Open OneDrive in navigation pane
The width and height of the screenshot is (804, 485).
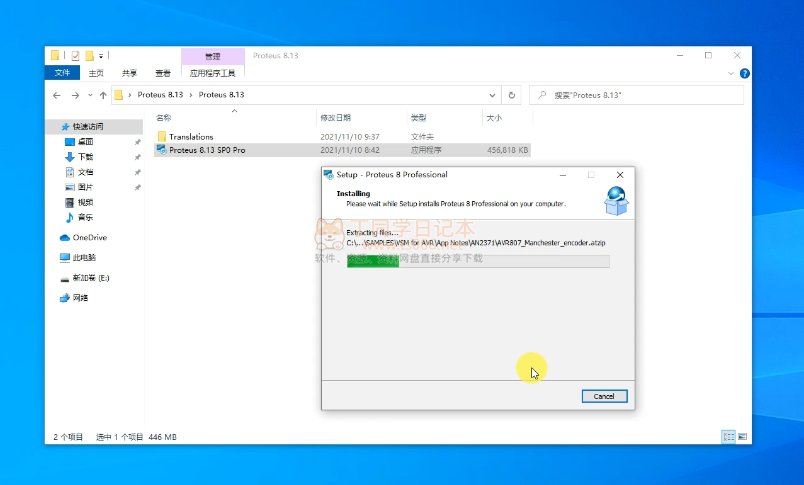tap(89, 237)
